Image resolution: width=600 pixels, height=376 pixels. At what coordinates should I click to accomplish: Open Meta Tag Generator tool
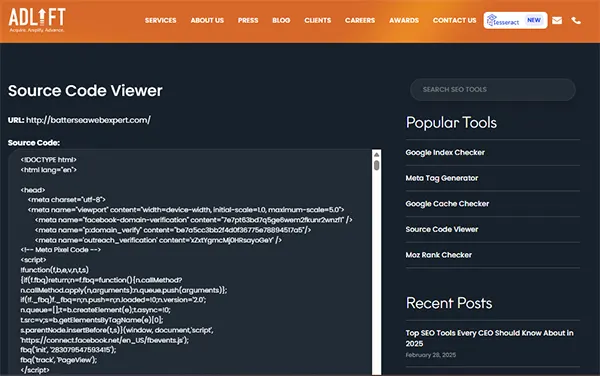442,178
